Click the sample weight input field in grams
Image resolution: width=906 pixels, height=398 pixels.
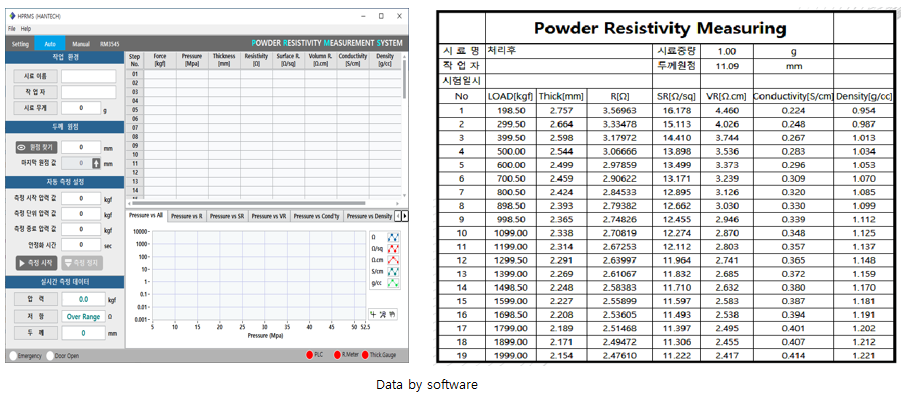click(x=81, y=107)
